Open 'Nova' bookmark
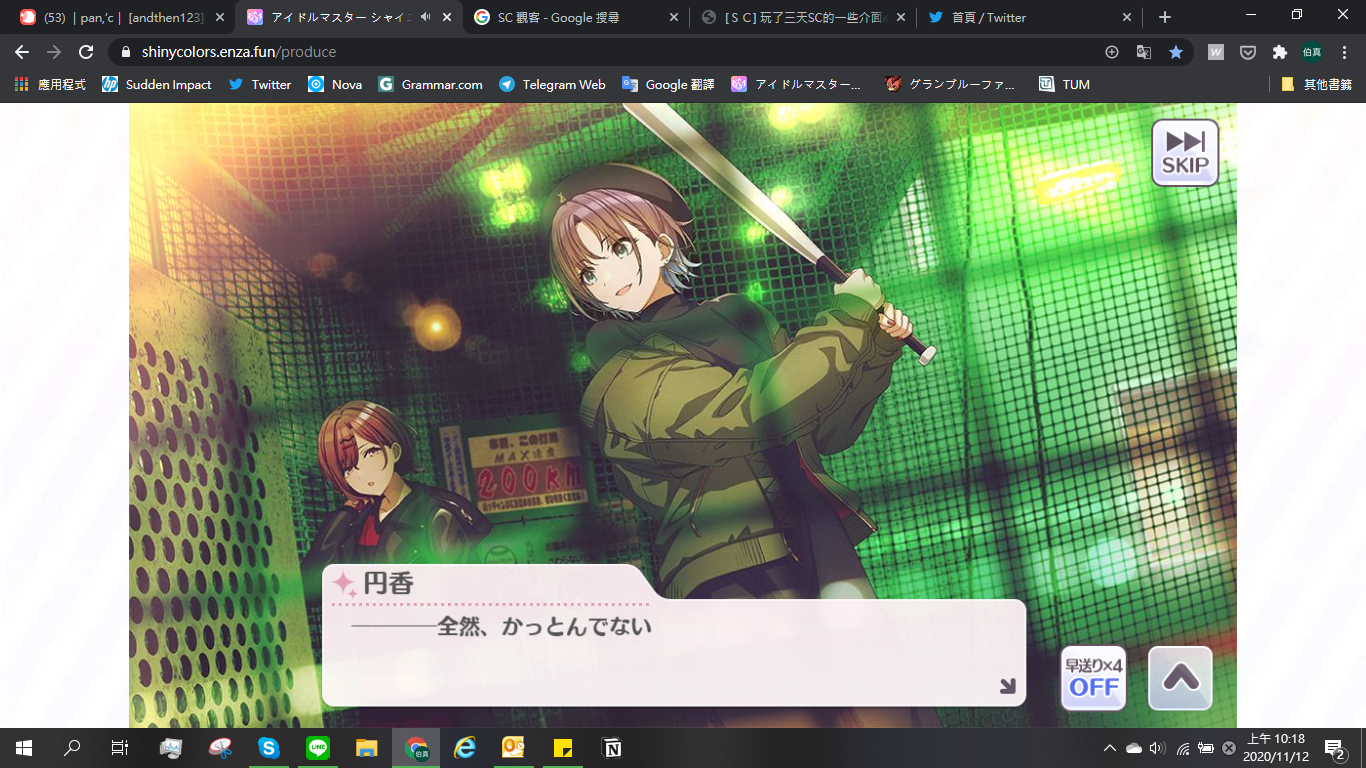This screenshot has height=768, width=1366. click(335, 85)
